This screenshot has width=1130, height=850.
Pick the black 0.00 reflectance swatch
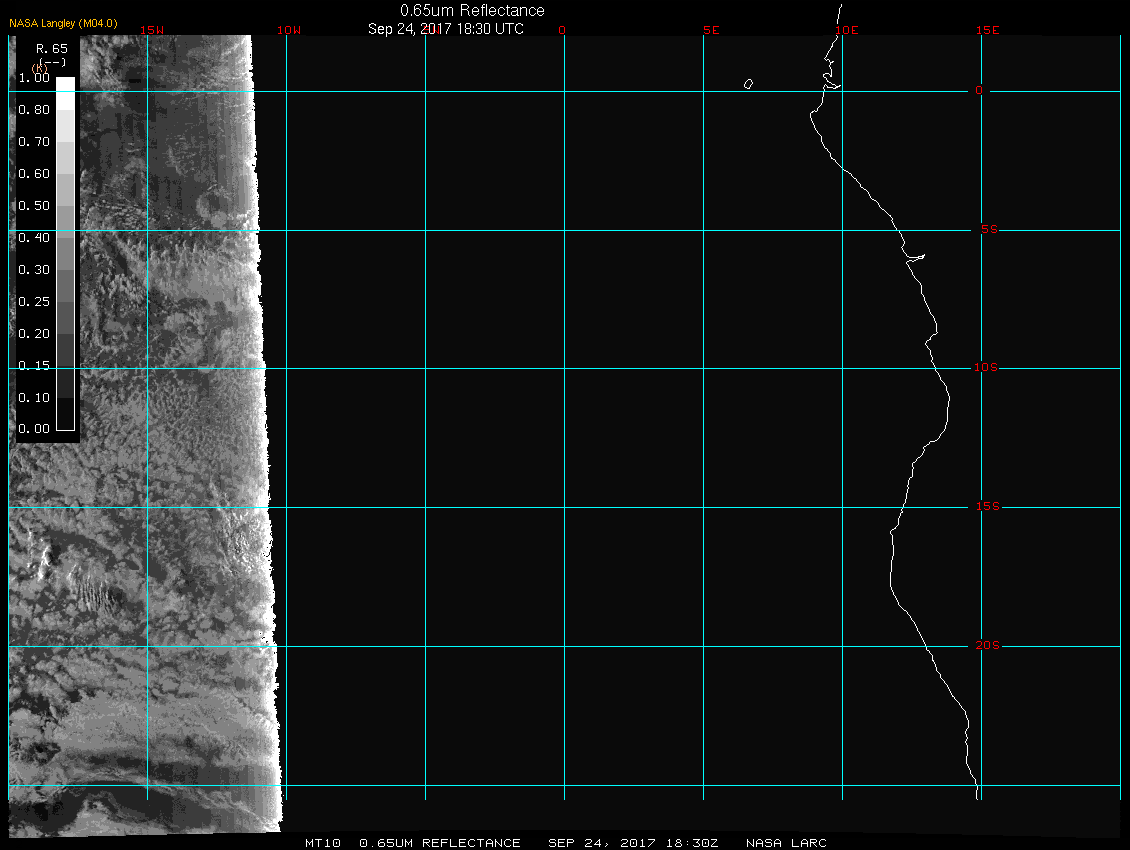(x=65, y=421)
